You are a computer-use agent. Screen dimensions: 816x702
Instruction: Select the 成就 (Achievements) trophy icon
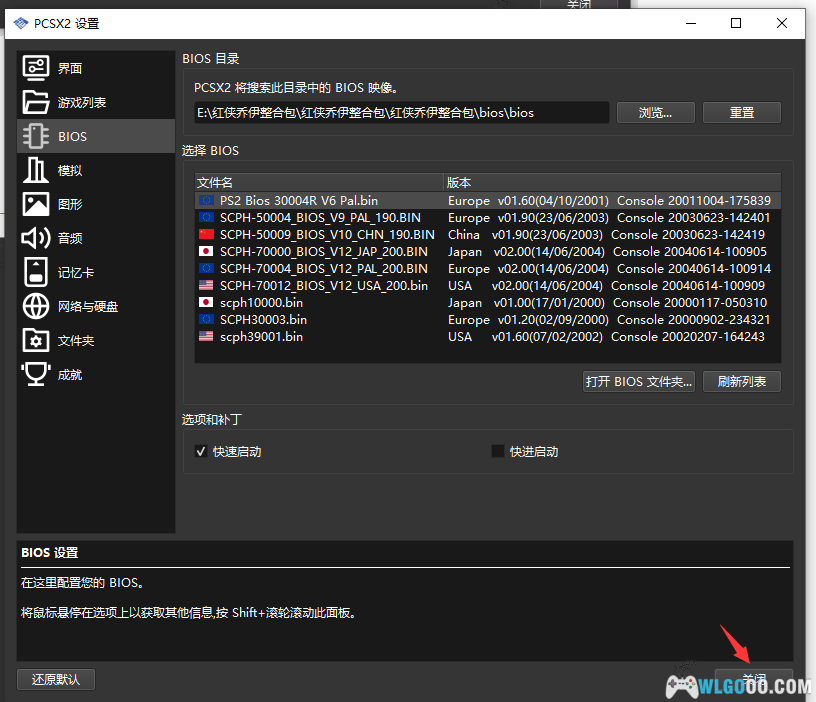[x=36, y=374]
